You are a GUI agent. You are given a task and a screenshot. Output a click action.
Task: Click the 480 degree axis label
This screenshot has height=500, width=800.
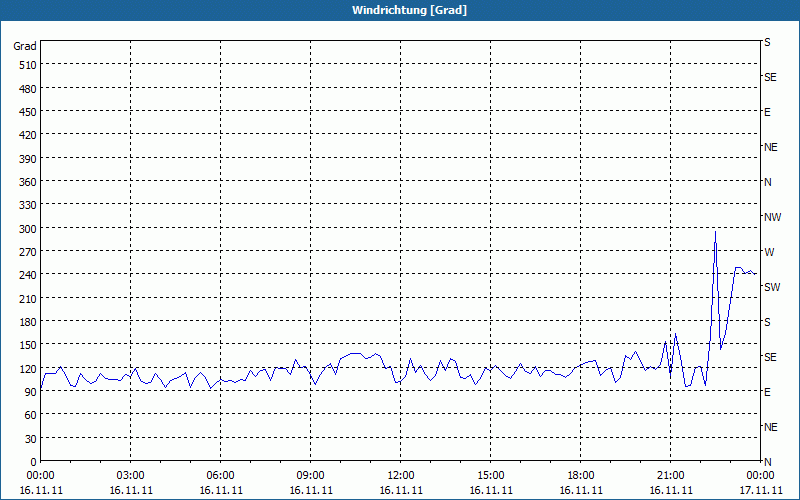point(28,89)
